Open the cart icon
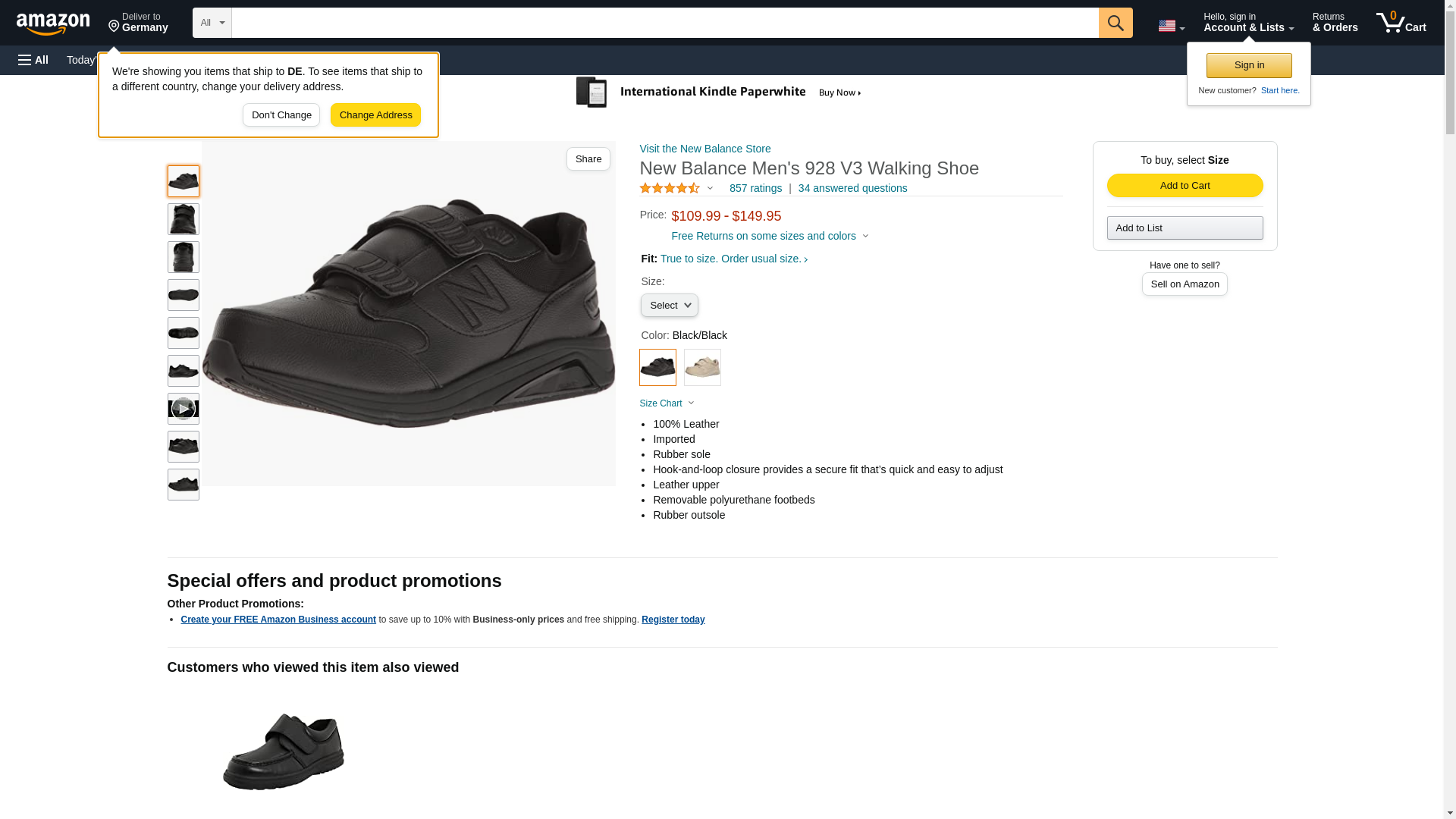 (x=1401, y=23)
